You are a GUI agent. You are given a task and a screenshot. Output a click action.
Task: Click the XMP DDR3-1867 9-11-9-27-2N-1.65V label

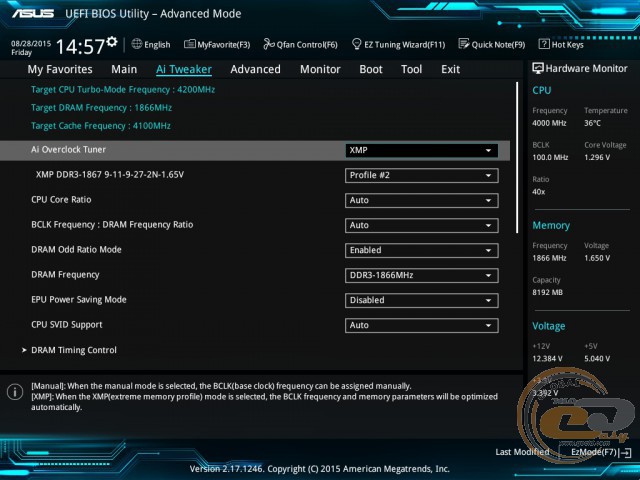point(110,175)
